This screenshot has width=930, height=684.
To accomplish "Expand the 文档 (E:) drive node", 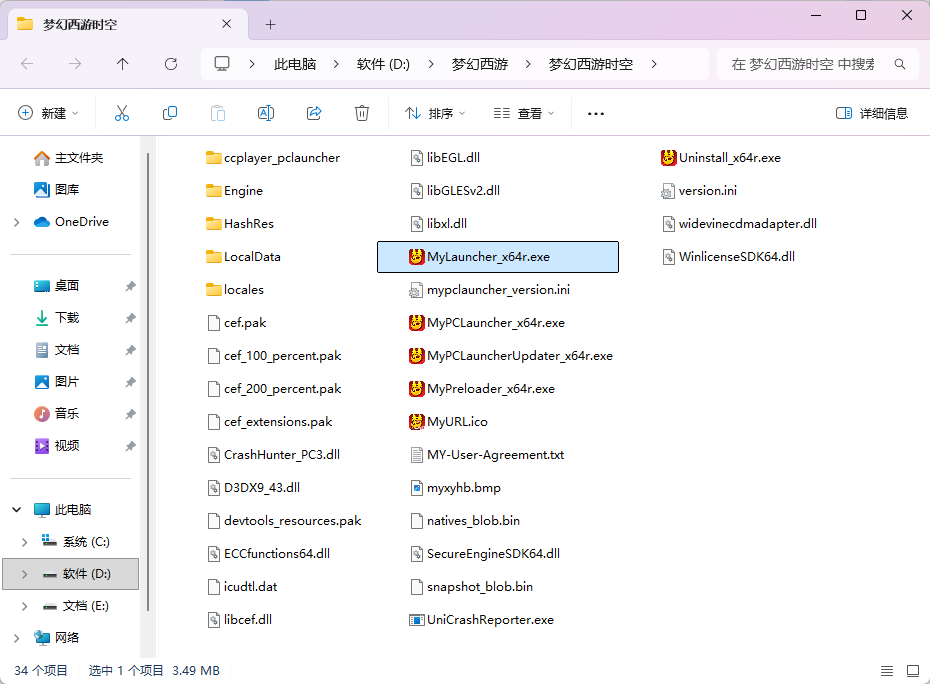I will pos(24,606).
